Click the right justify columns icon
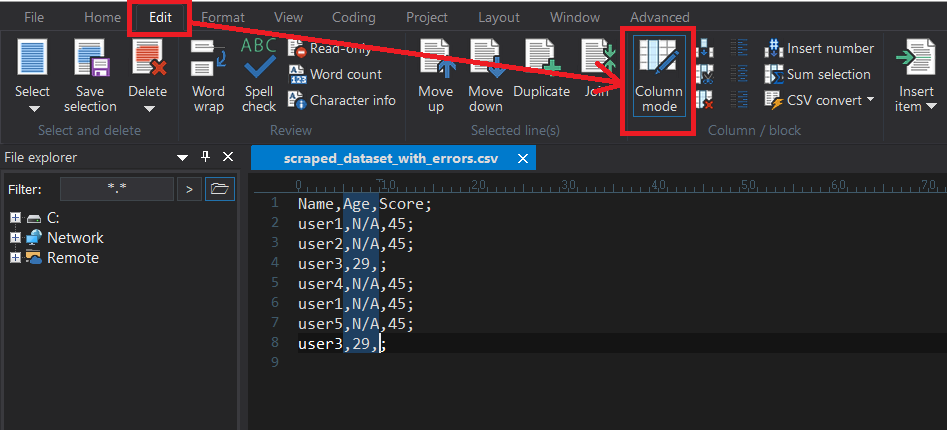947x430 pixels. click(739, 100)
